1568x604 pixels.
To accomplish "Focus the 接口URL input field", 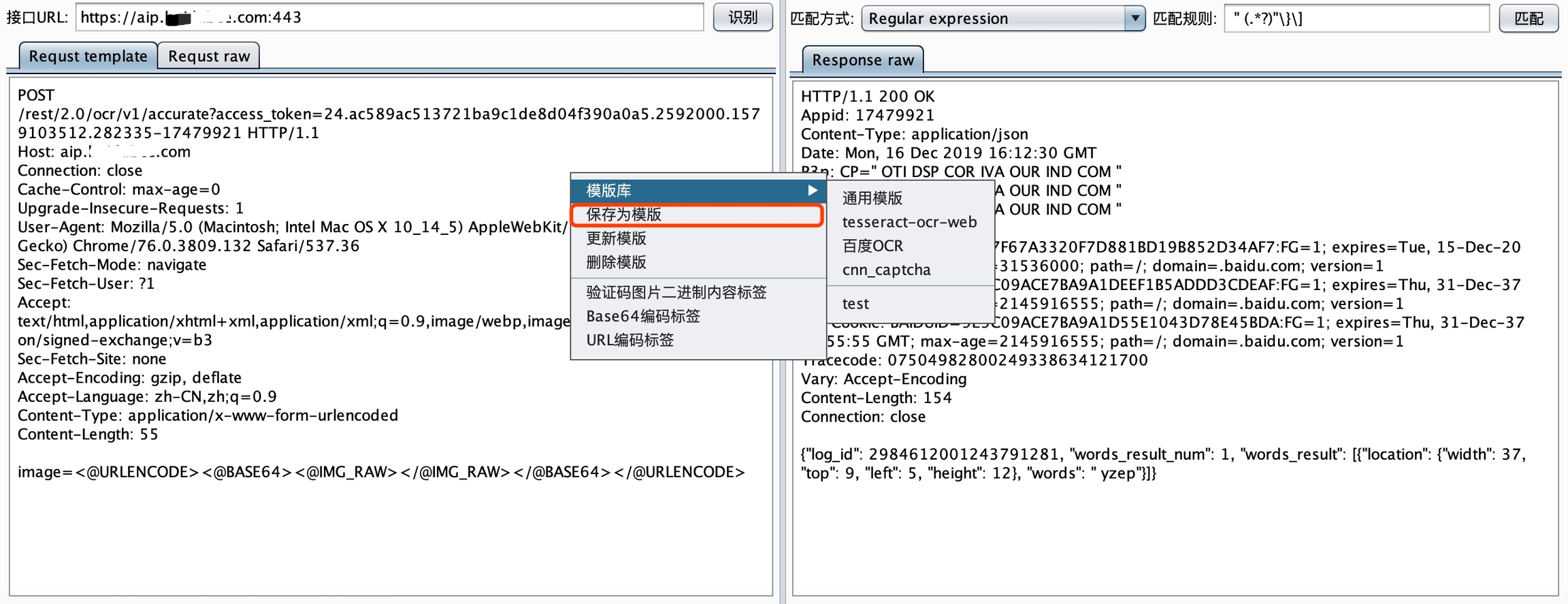I will 389,18.
